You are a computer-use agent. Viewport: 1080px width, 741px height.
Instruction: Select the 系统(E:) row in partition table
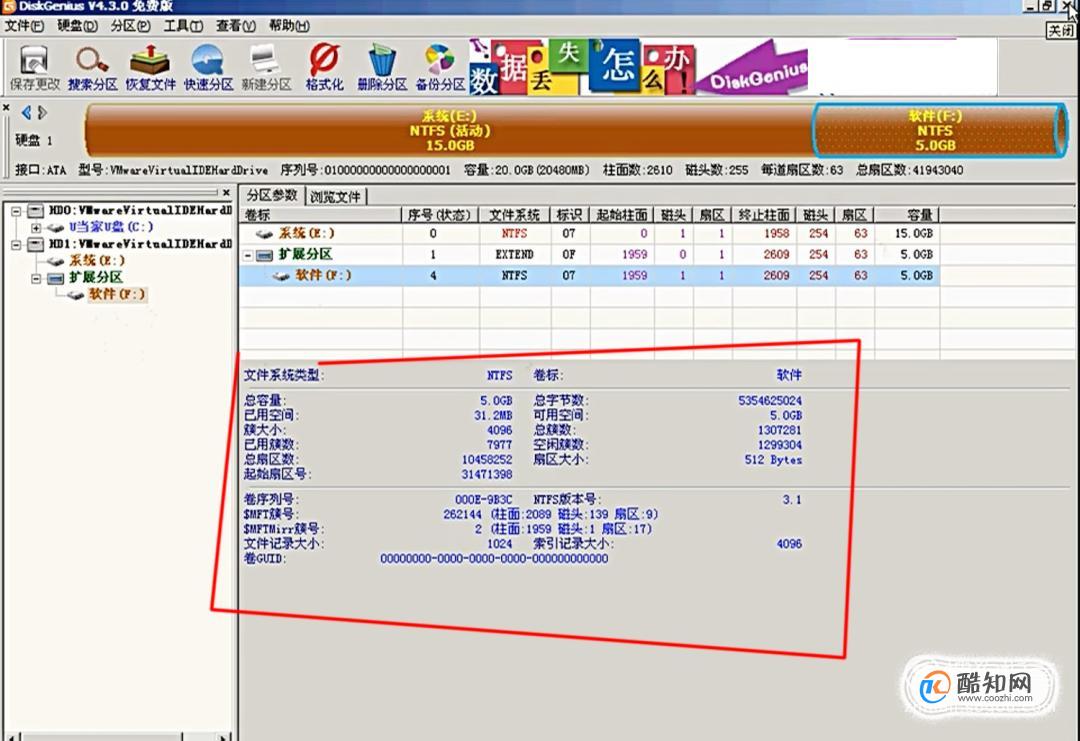[x=589, y=233]
